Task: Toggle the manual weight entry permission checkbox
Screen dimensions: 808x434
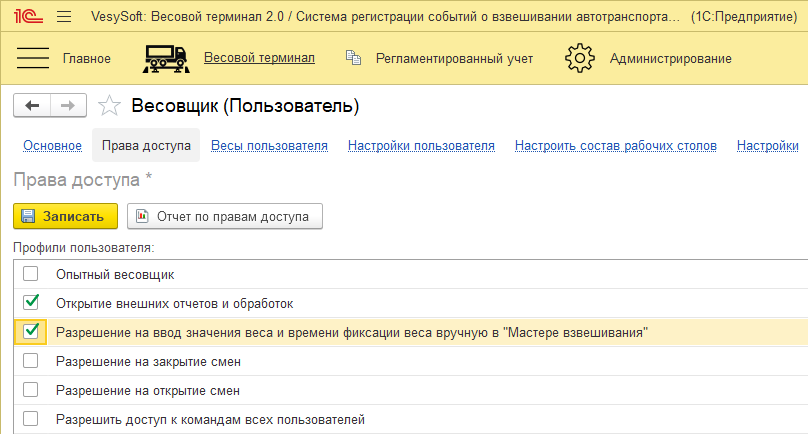Action: point(31,331)
